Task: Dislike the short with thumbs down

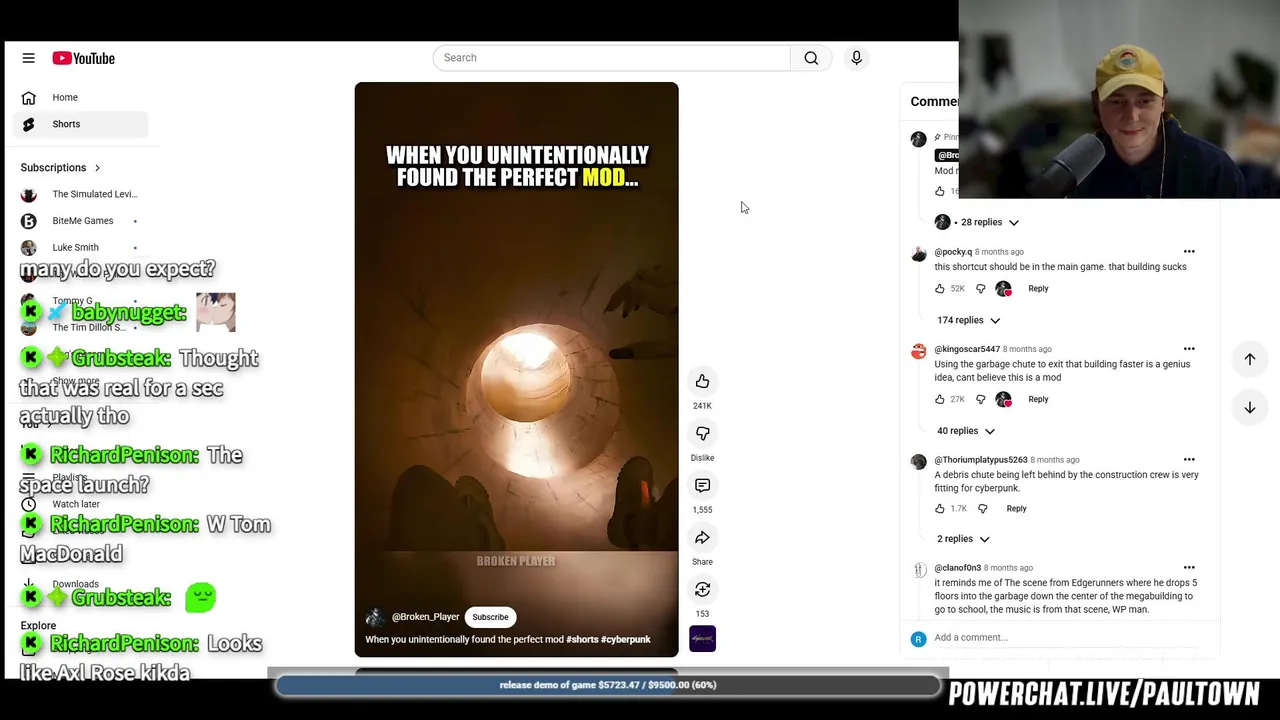Action: coord(702,433)
